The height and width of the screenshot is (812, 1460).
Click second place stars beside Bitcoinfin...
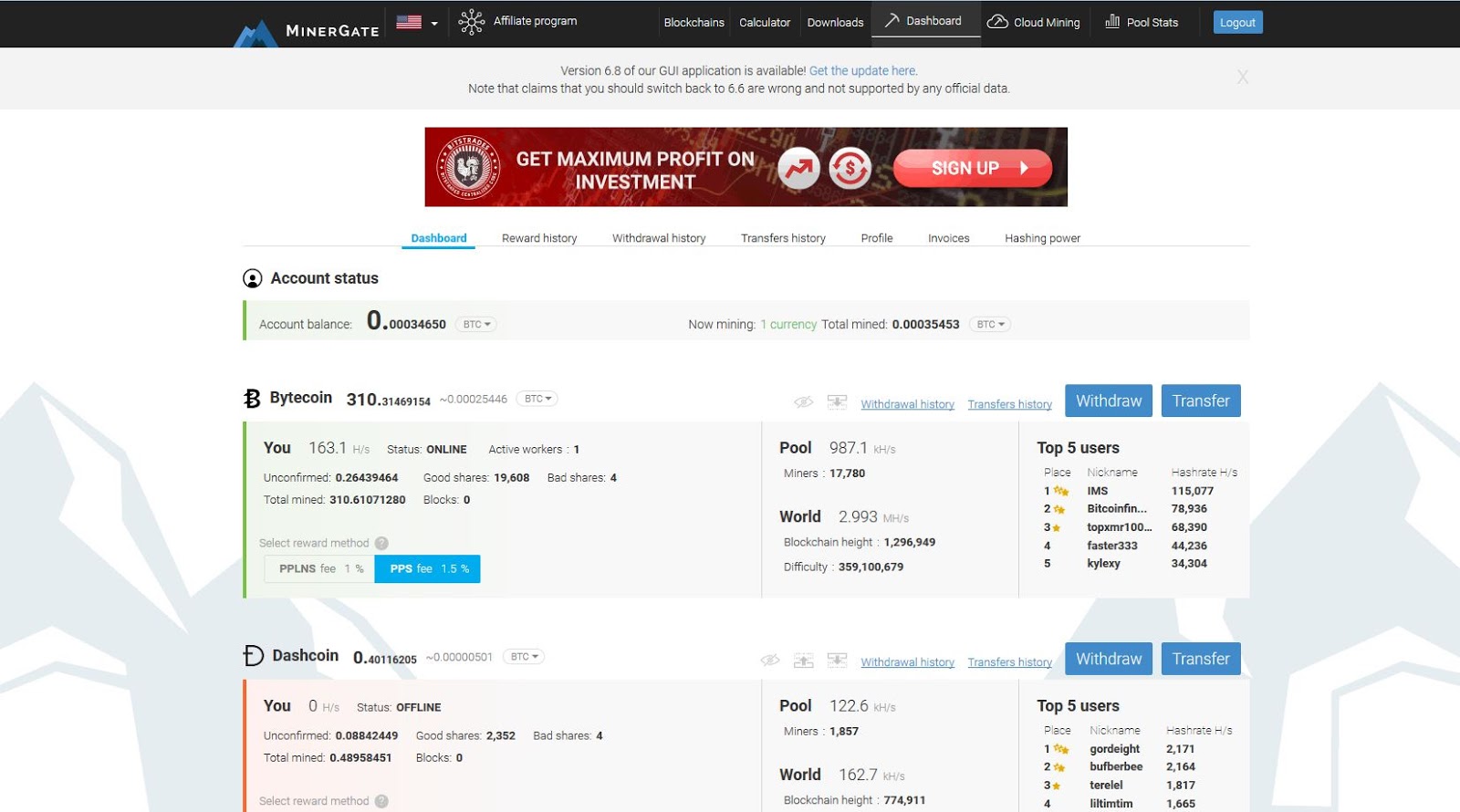[1059, 509]
